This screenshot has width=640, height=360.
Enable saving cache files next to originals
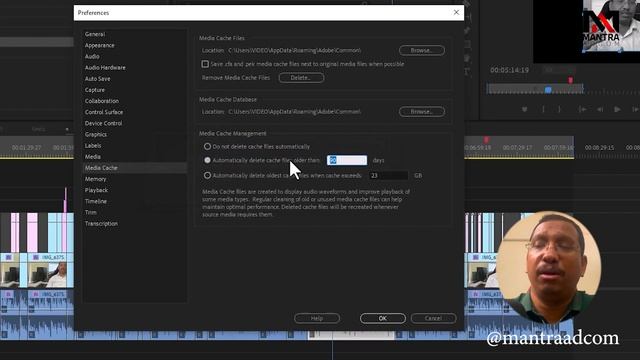(205, 64)
